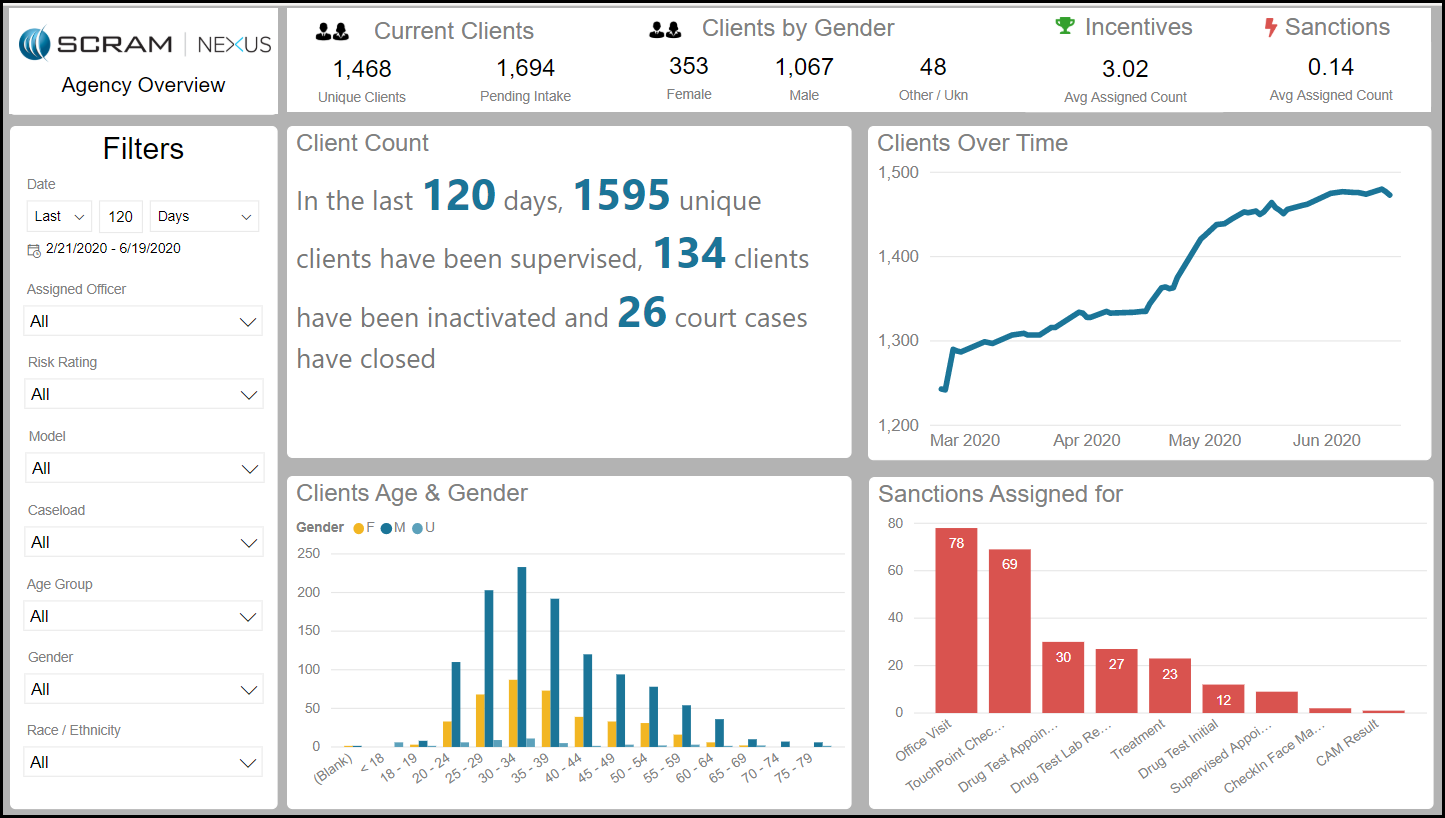Click the Current Clients people icon

tap(332, 32)
